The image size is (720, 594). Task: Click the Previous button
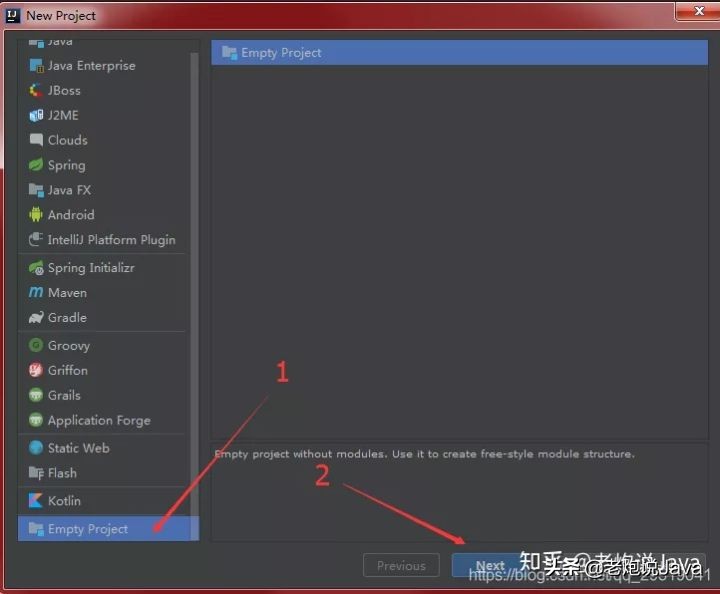pyautogui.click(x=401, y=565)
